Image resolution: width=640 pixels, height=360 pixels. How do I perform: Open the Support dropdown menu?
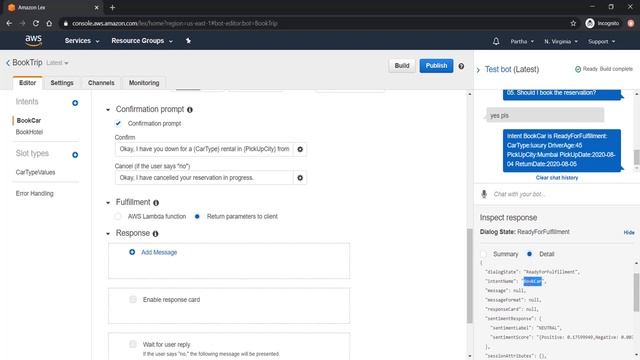(601, 42)
